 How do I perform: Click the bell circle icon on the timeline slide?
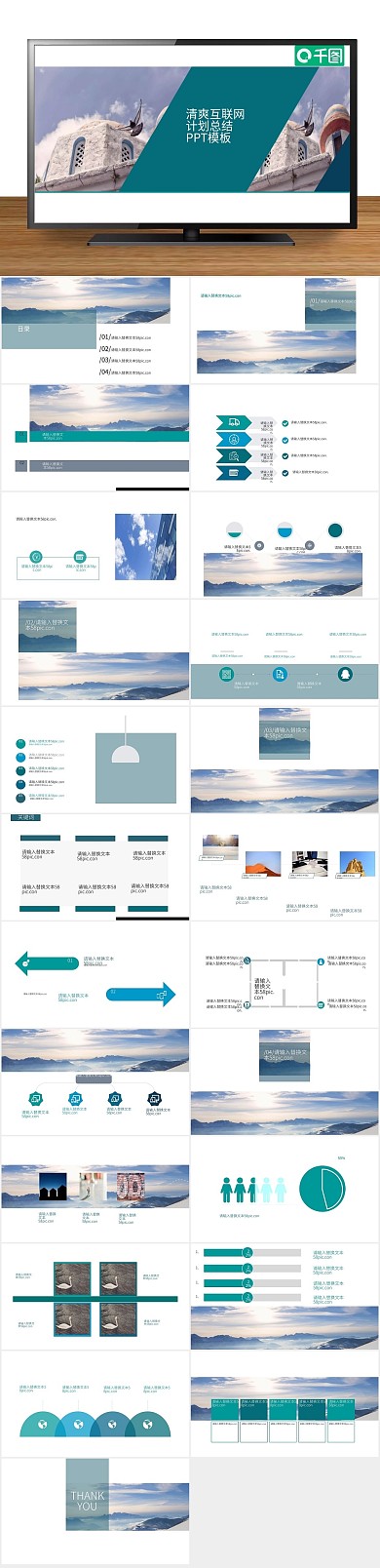tap(345, 674)
